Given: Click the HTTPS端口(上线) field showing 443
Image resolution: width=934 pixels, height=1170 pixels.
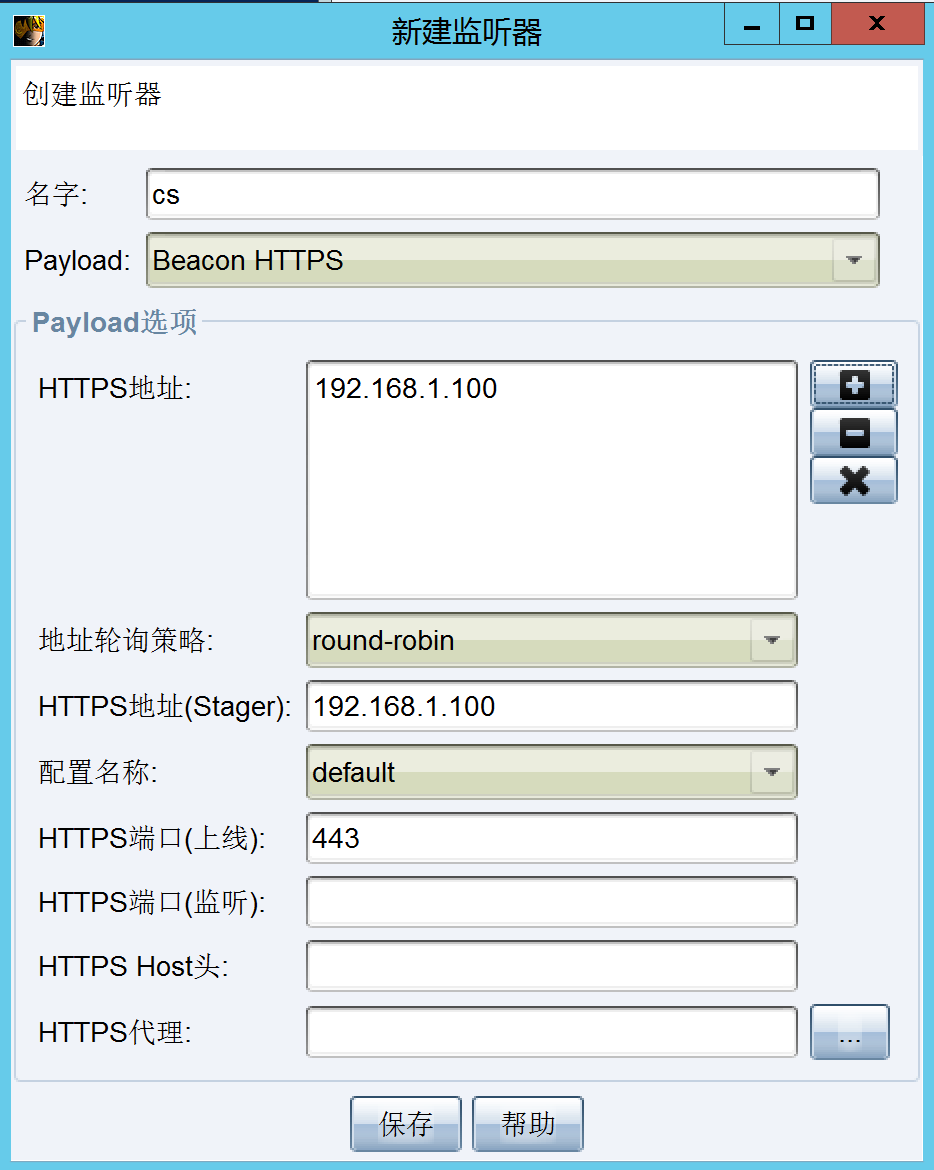Looking at the screenshot, I should coord(551,838).
